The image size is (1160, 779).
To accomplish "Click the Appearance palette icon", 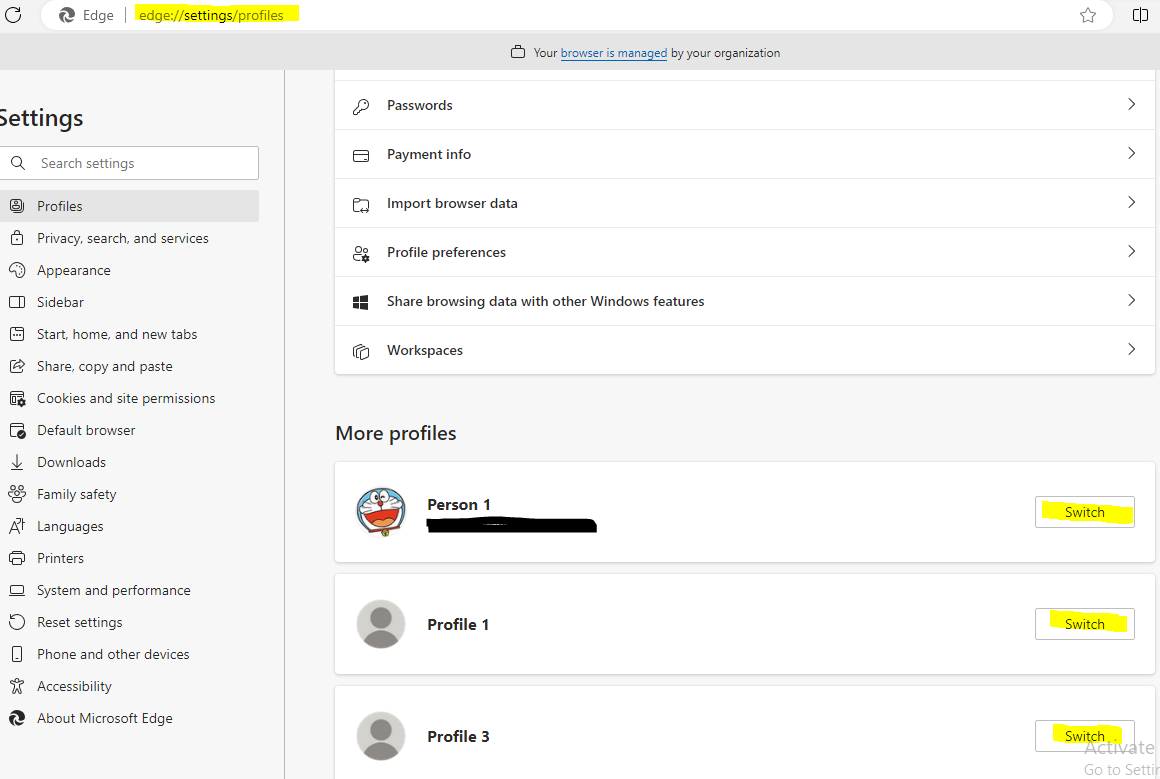I will [x=17, y=270].
